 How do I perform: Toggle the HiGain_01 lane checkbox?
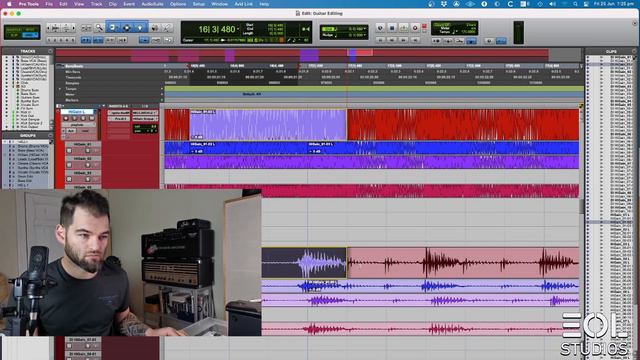pos(69,151)
